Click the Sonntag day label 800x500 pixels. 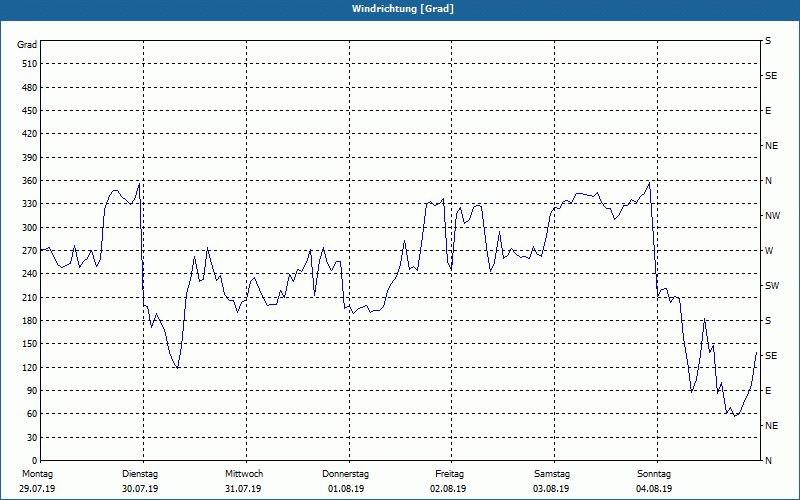pos(654,474)
